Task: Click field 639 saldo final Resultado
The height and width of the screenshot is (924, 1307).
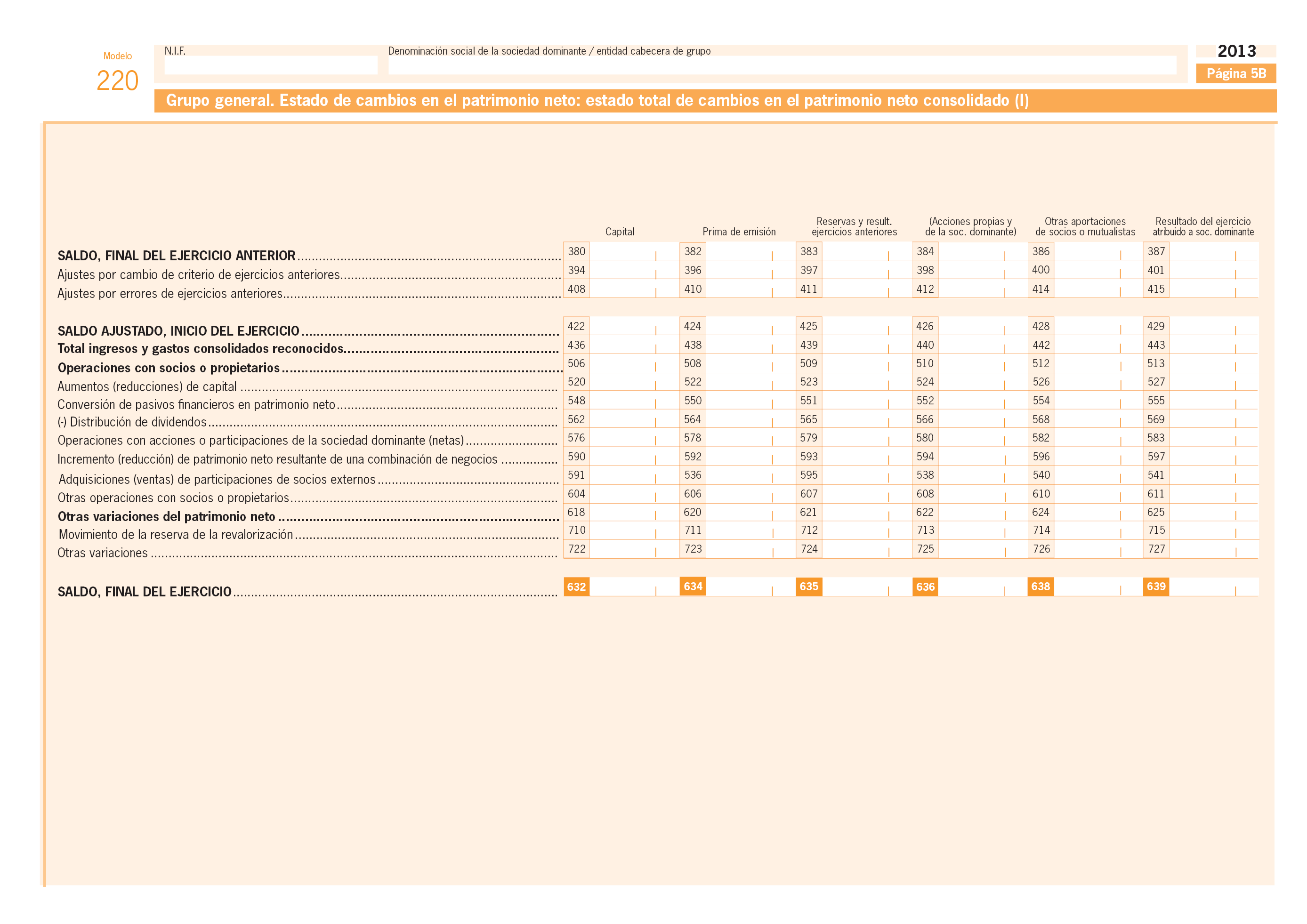Action: point(1213,587)
